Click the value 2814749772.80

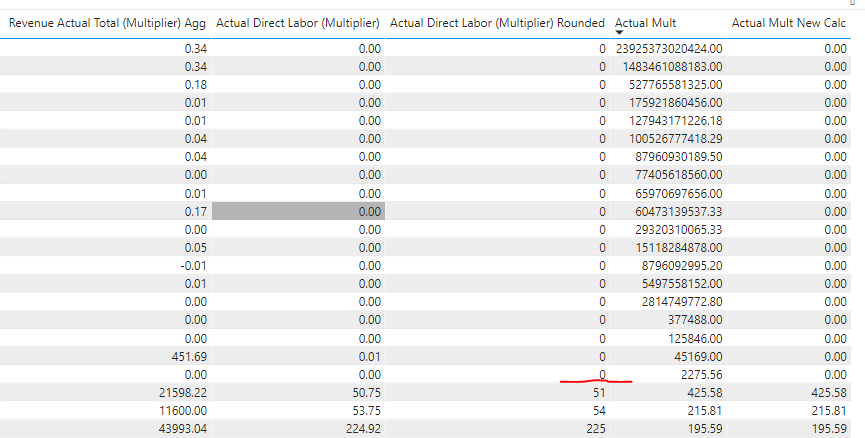(x=682, y=302)
